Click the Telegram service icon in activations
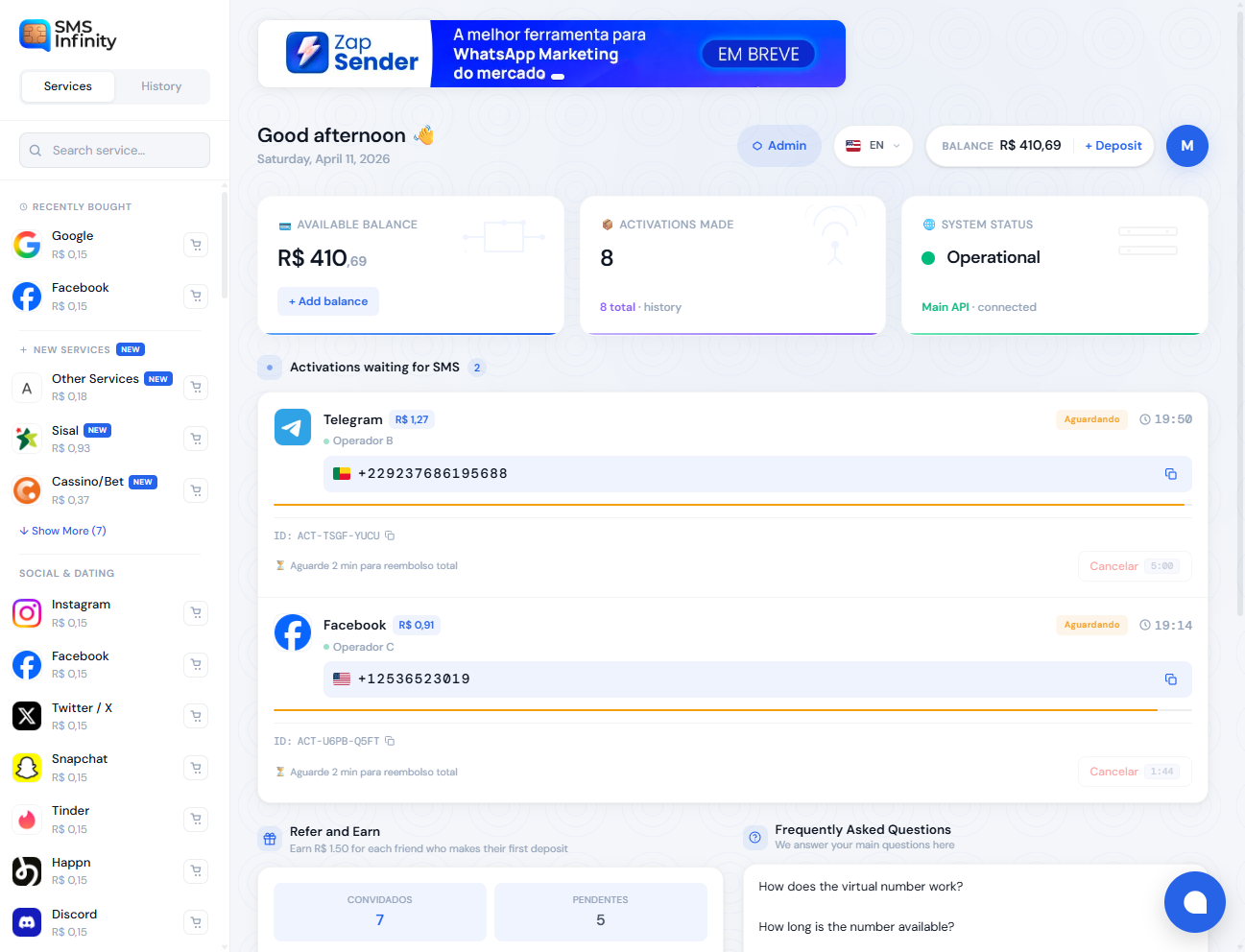 tap(293, 427)
